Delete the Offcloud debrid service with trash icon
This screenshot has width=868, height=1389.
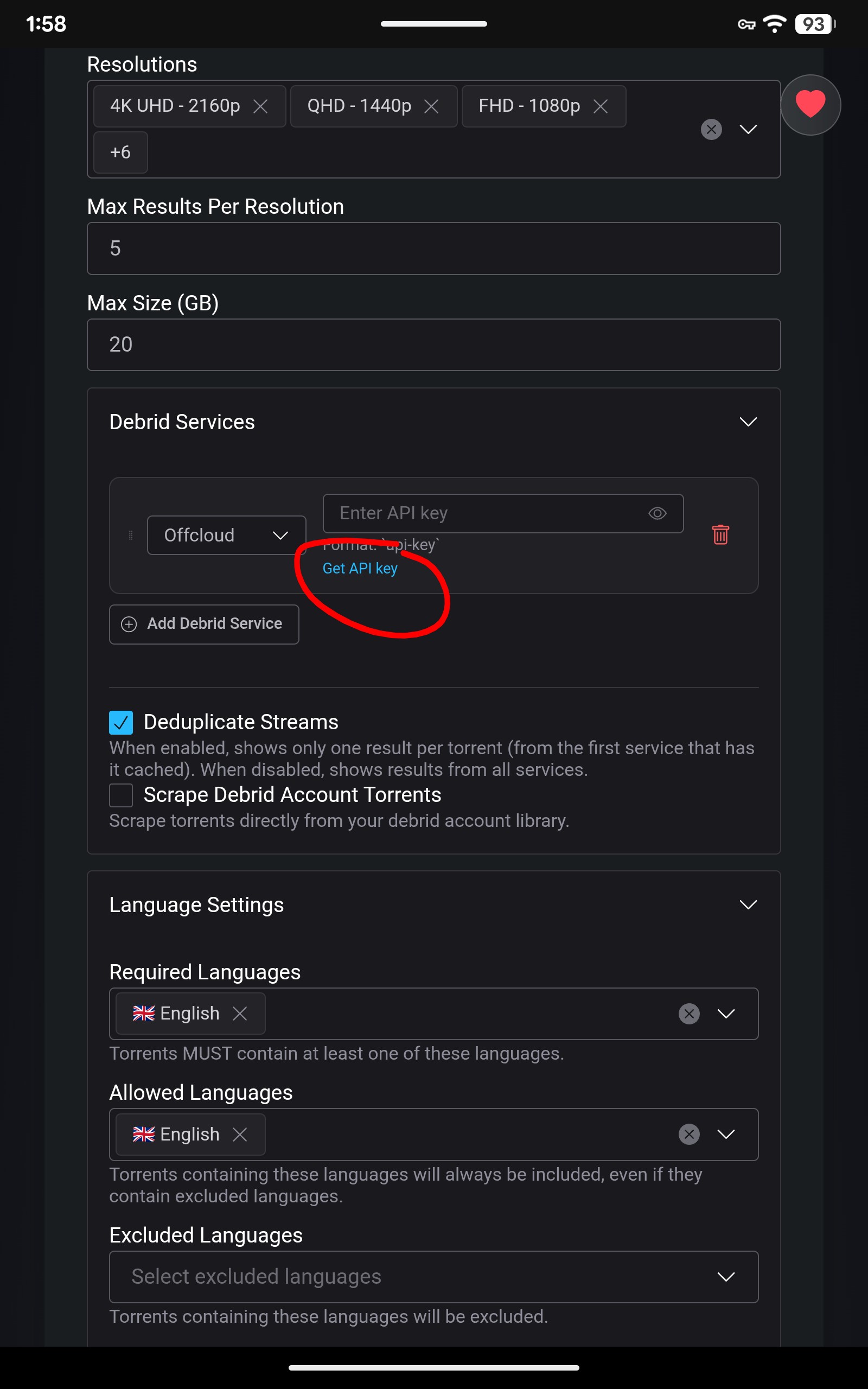pyautogui.click(x=720, y=534)
